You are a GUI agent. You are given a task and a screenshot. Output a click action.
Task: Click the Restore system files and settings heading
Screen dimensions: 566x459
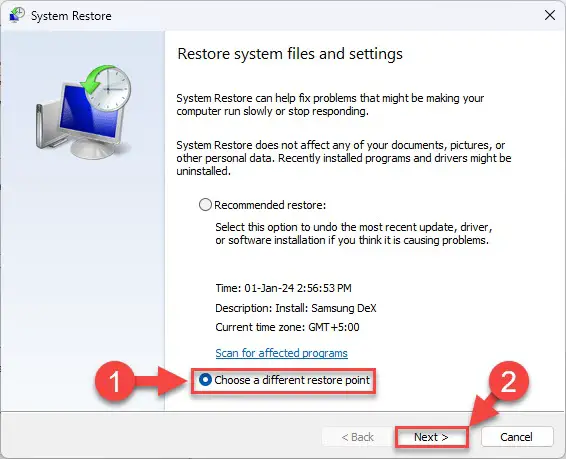pos(290,54)
